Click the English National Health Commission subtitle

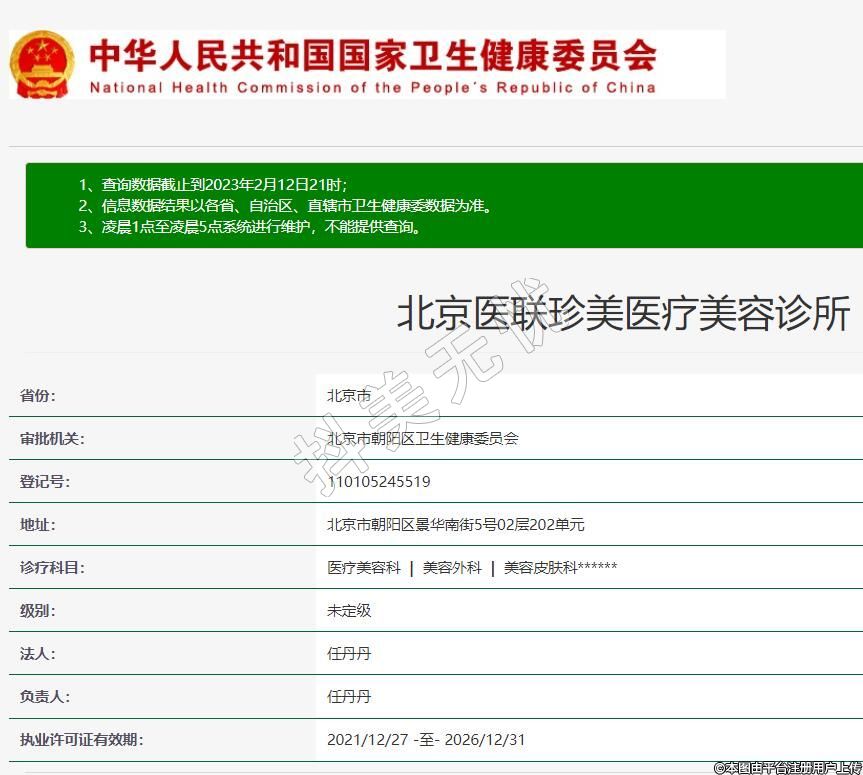(372, 87)
